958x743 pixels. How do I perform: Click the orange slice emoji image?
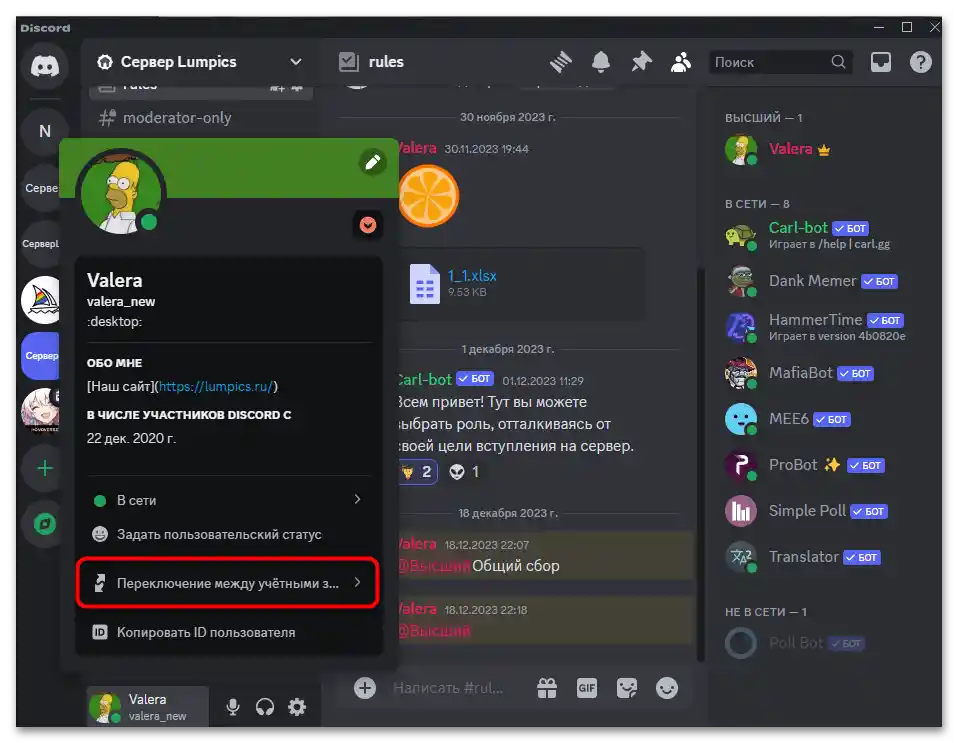point(428,196)
